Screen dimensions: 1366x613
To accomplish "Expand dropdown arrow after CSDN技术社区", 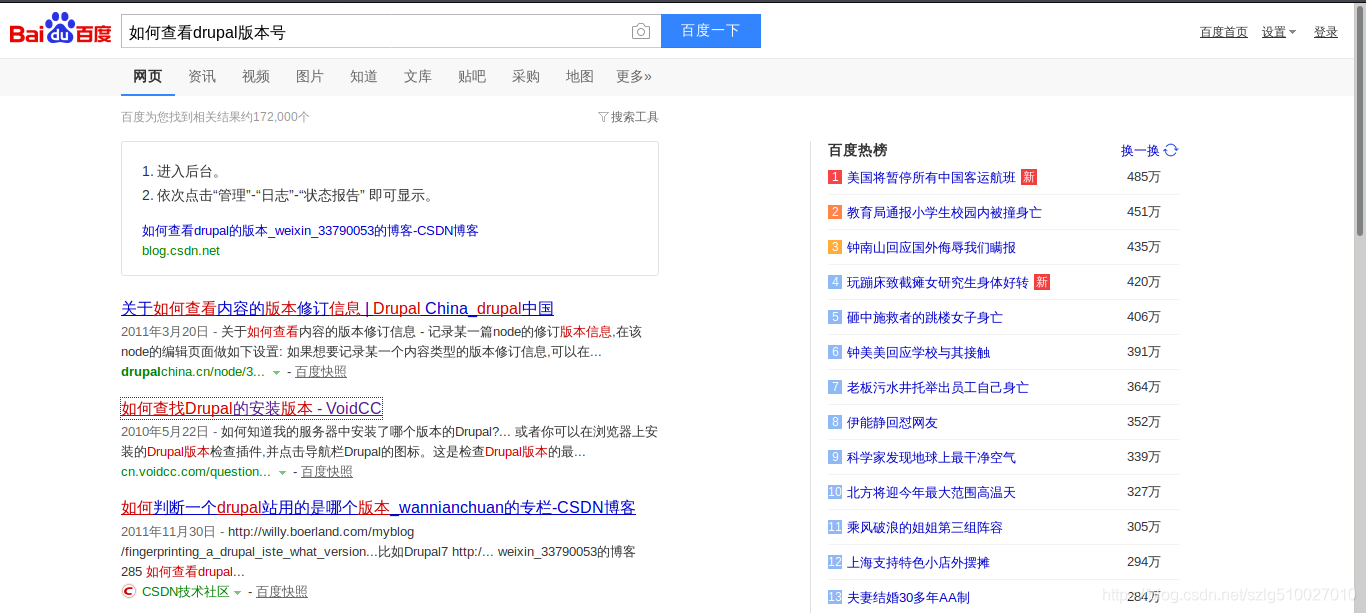I will 238,593.
